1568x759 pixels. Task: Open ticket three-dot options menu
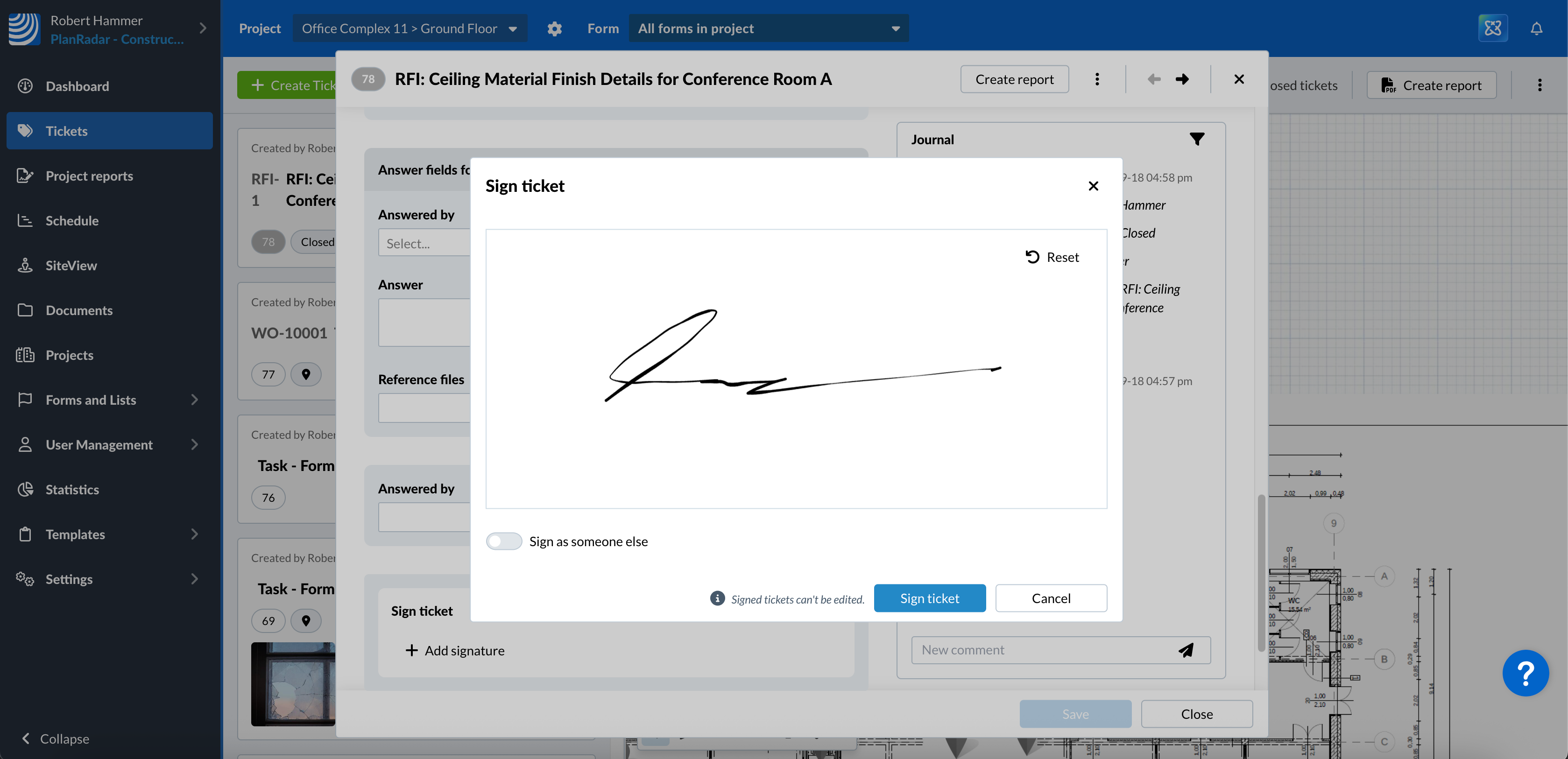tap(1097, 79)
